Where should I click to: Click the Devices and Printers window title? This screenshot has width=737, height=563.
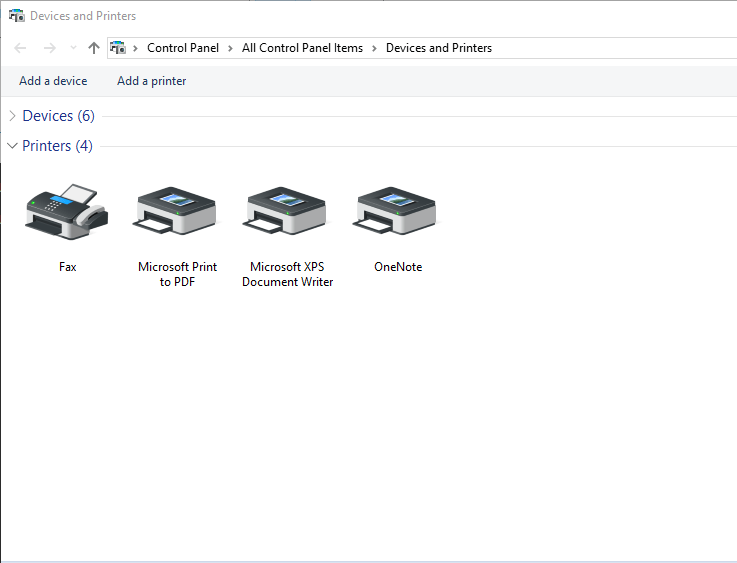[x=83, y=16]
